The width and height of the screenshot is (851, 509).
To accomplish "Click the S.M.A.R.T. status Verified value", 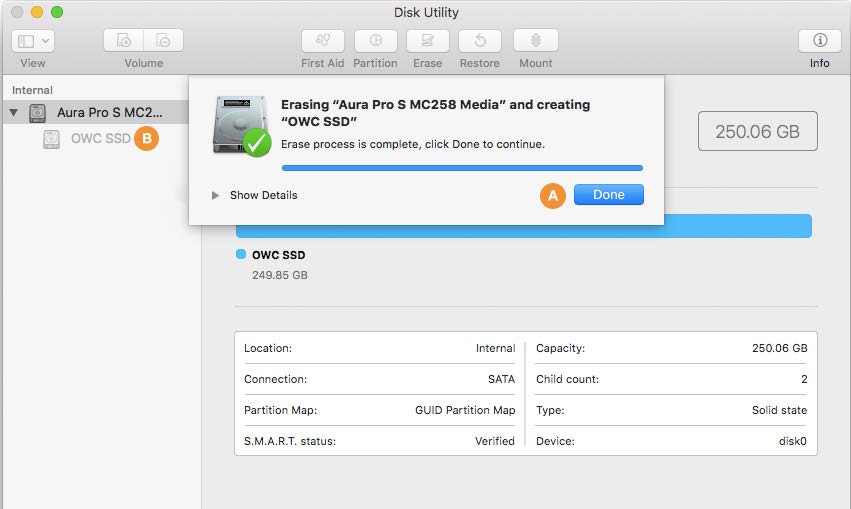I will 495,441.
